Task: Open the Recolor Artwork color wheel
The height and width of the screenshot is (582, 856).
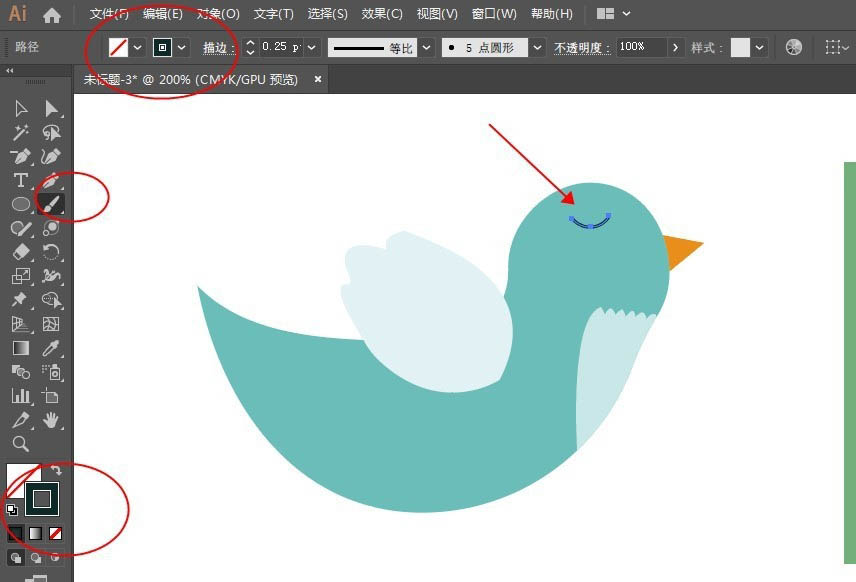Action: [793, 47]
